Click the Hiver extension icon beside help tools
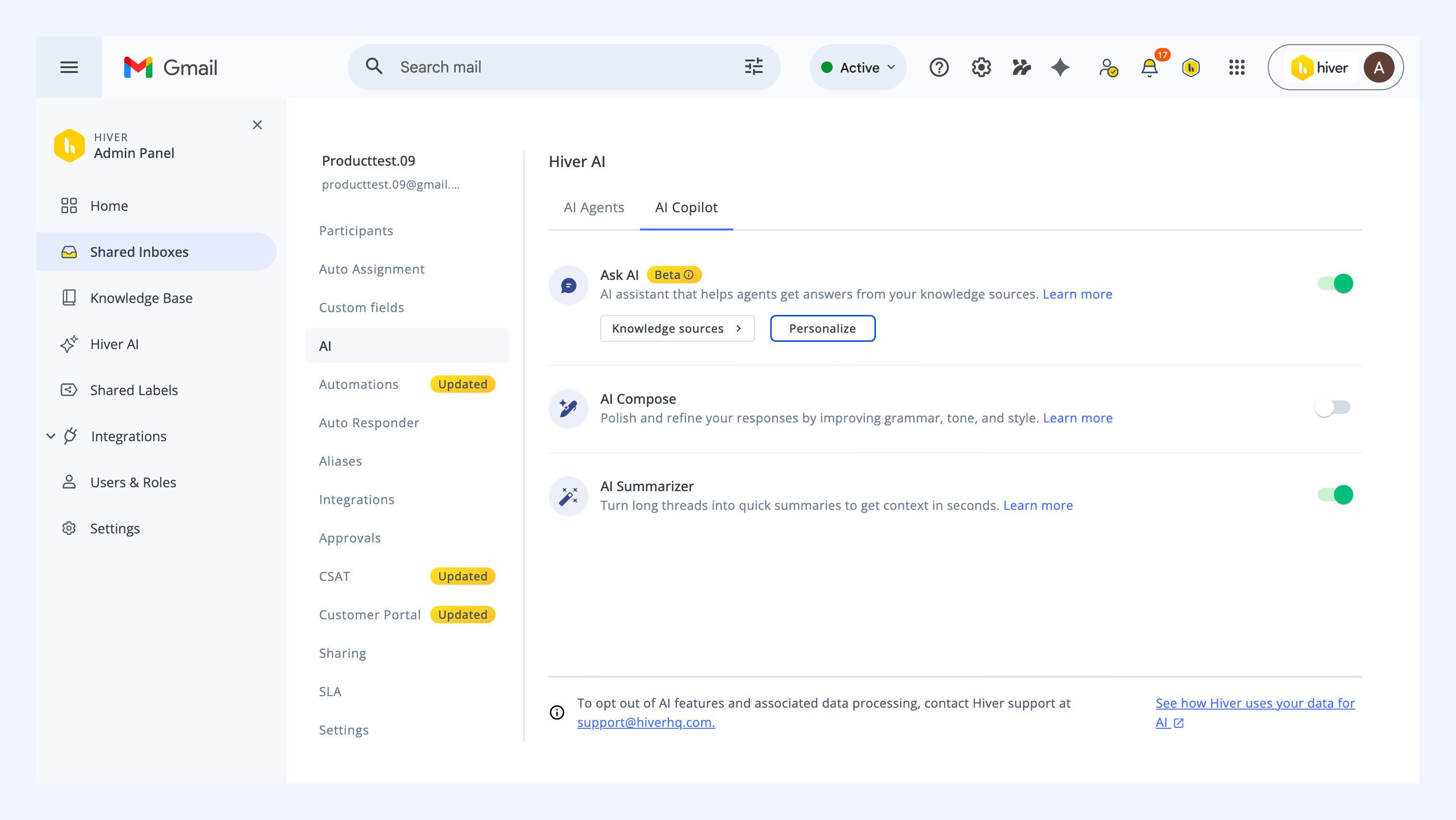The image size is (1456, 820). point(1021,67)
